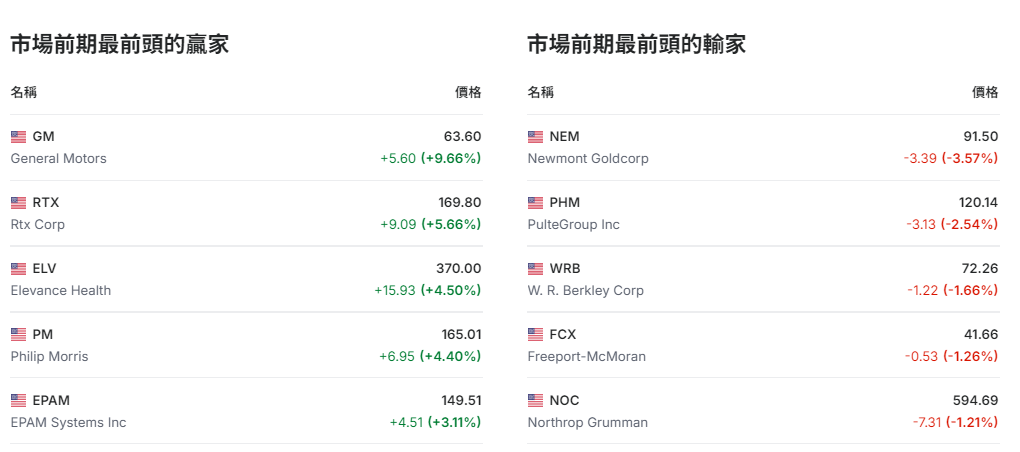Screen dimensions: 1020x452
Task: Open the General Motors stock page
Action: click(x=58, y=159)
